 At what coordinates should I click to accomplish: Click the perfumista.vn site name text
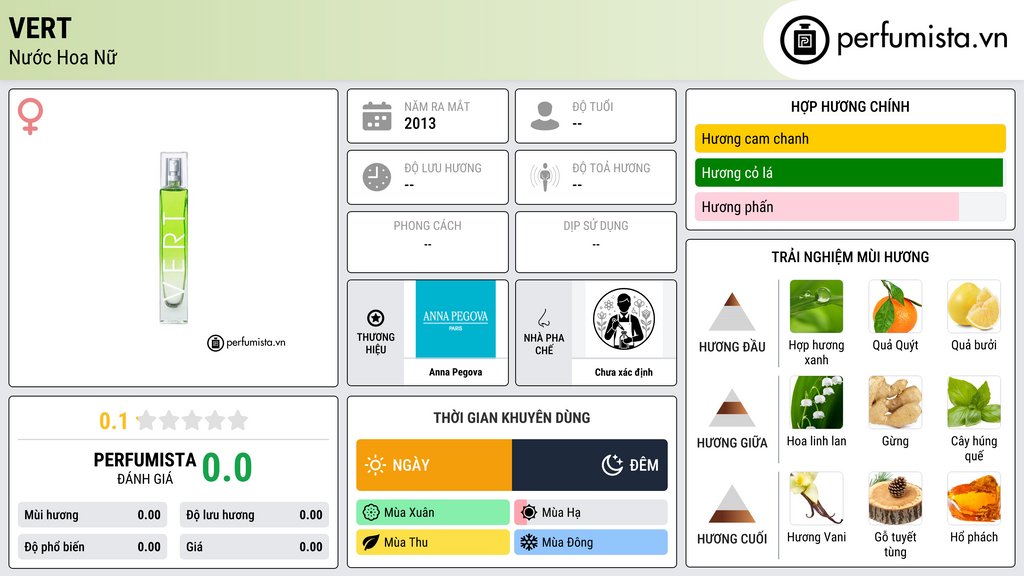coord(922,38)
